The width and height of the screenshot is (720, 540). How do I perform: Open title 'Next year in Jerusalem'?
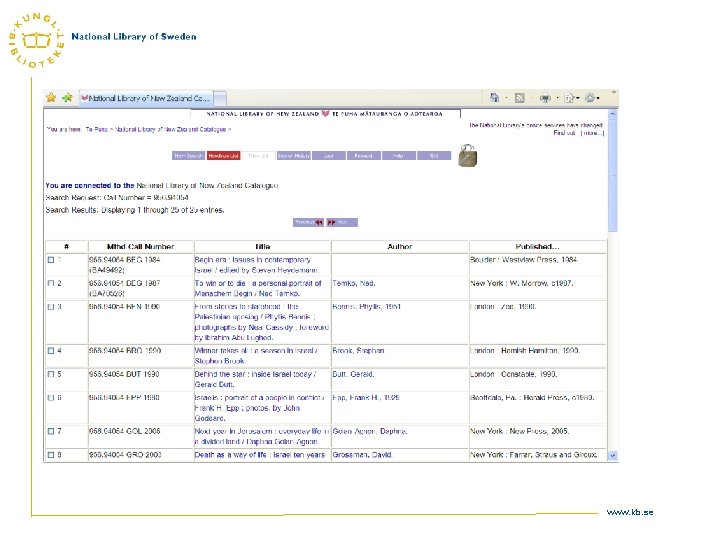coord(262,436)
